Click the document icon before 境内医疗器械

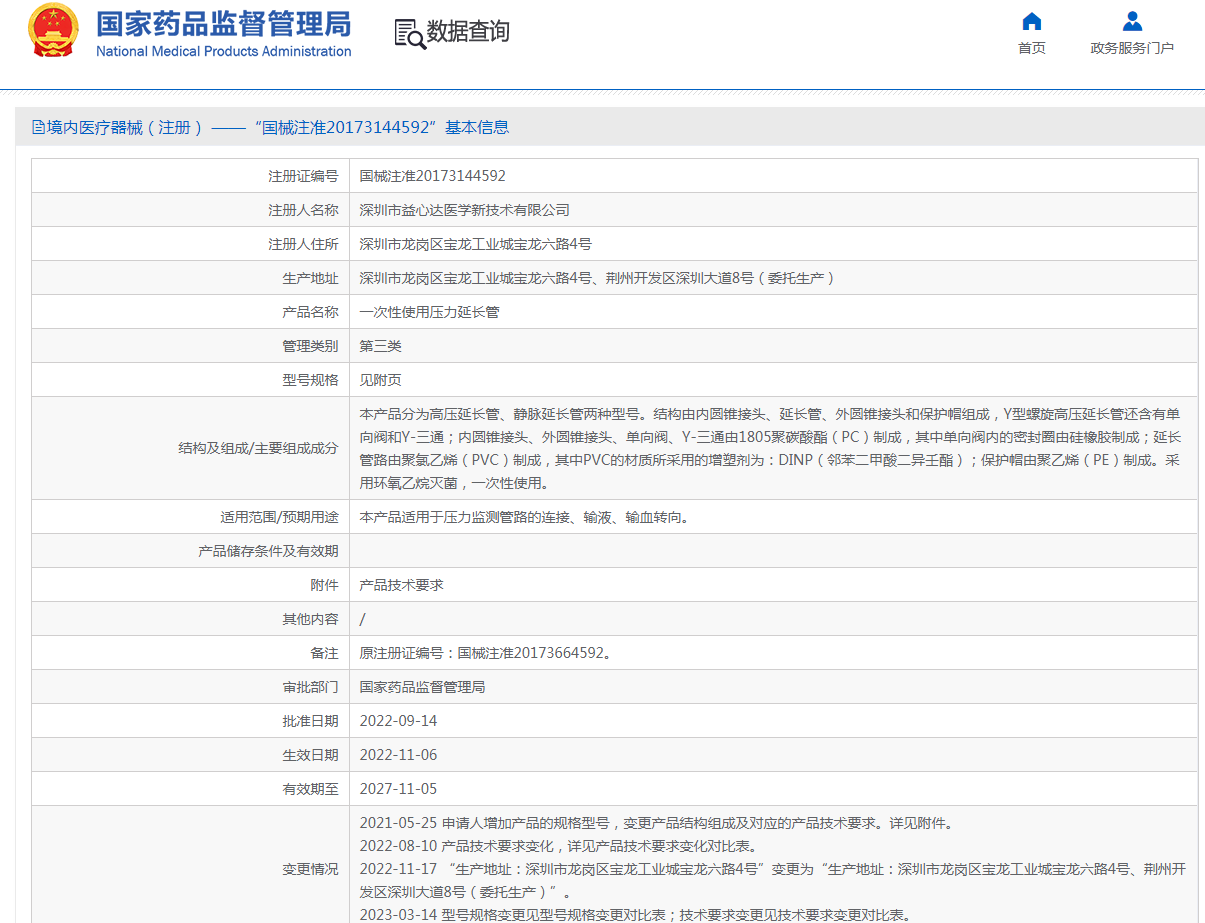click(x=38, y=127)
